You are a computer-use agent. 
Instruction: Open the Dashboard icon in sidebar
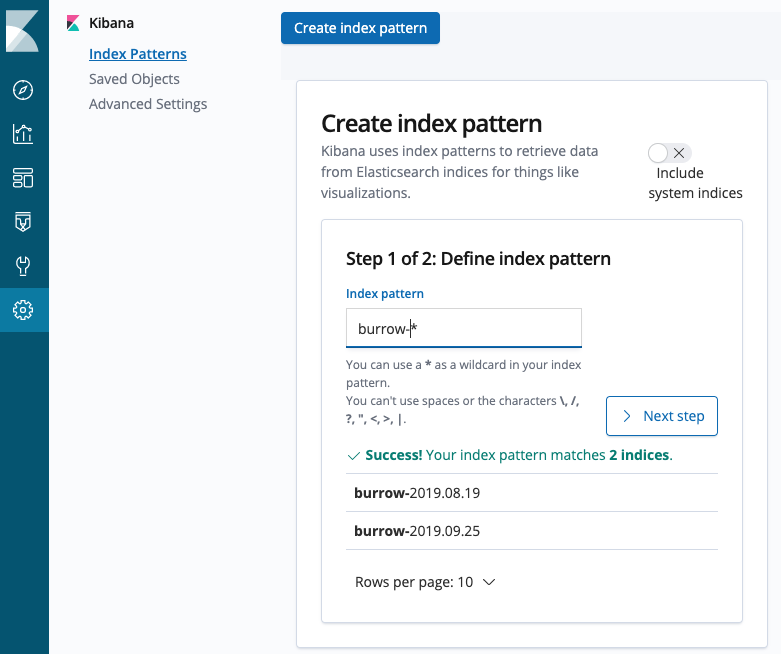(x=23, y=178)
